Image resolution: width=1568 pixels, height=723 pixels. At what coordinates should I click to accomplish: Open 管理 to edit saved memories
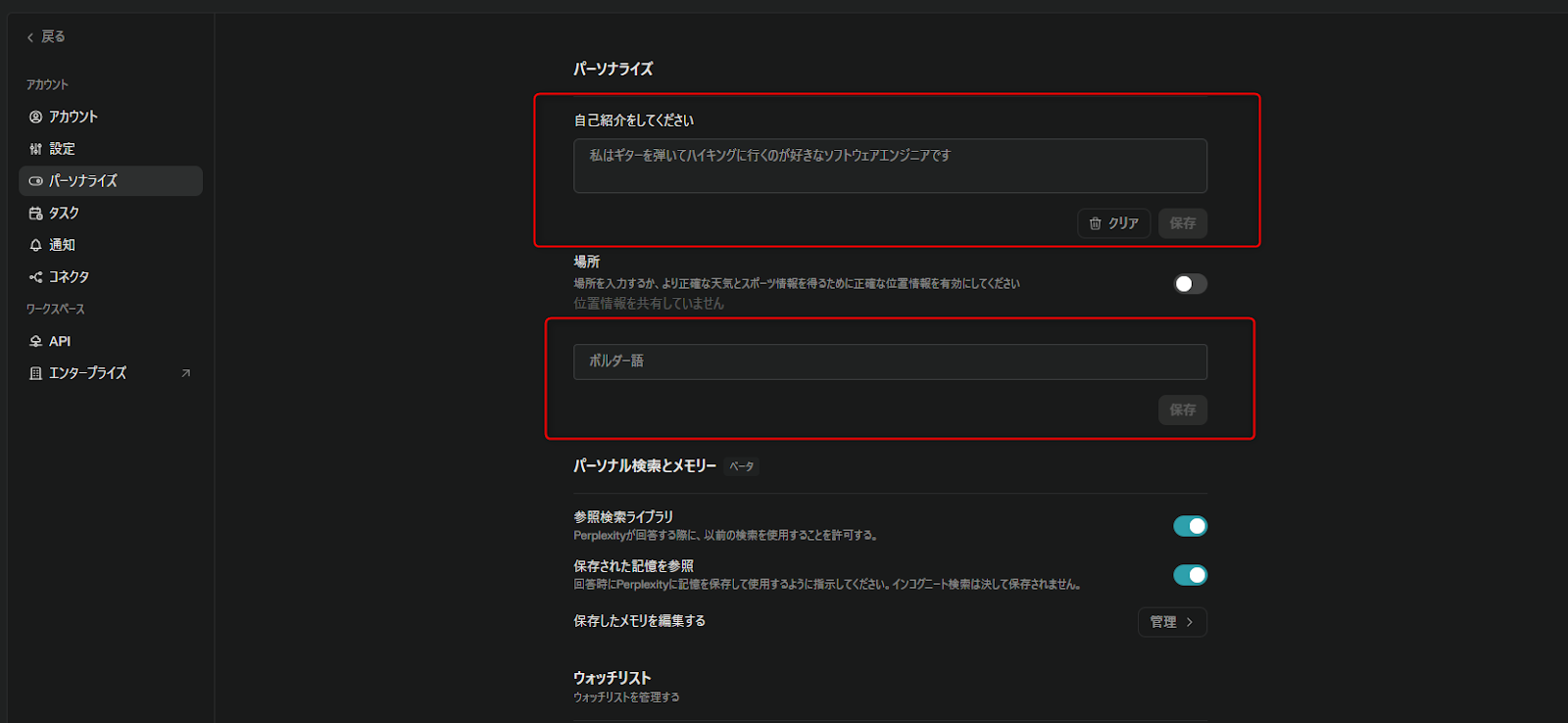pos(1171,622)
